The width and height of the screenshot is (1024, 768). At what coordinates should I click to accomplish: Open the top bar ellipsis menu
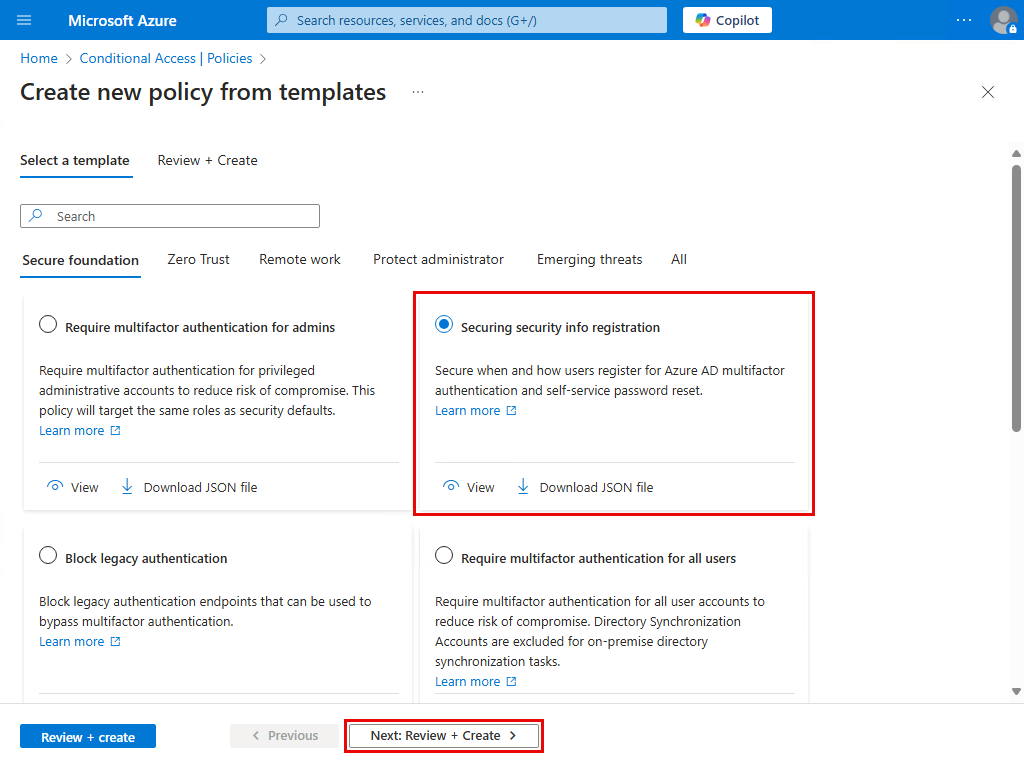[963, 20]
